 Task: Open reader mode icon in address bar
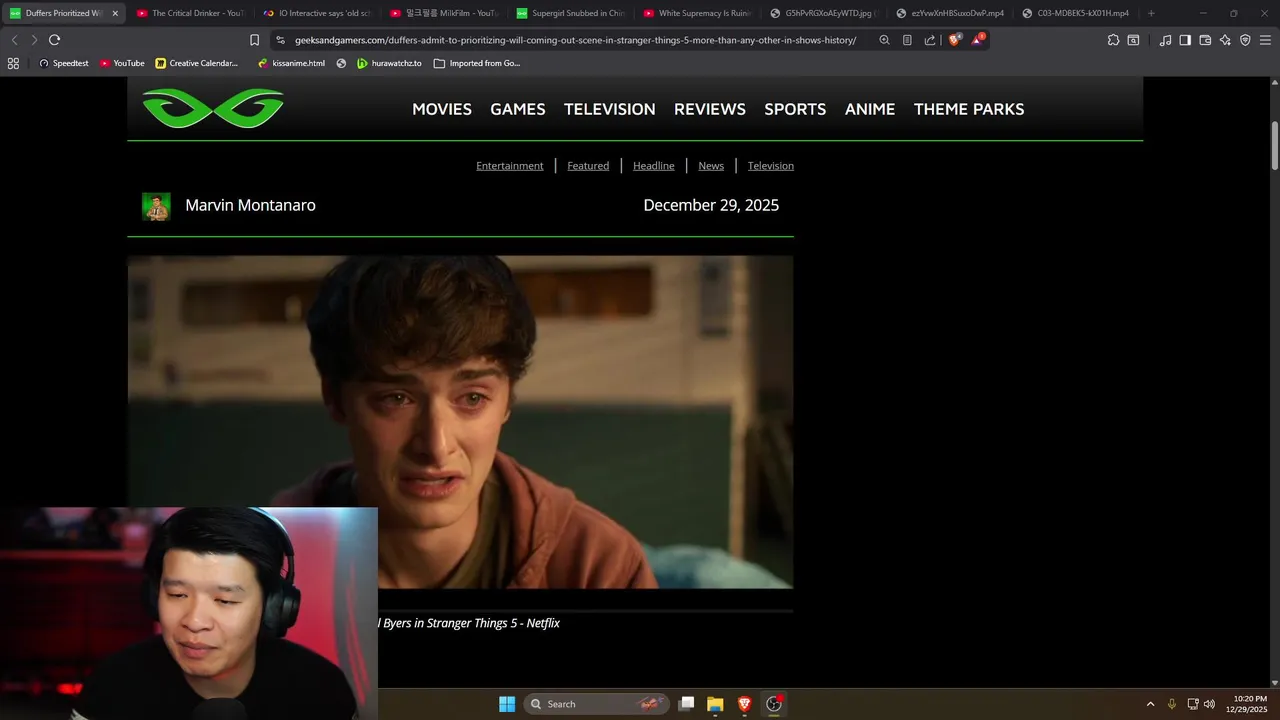click(x=907, y=40)
